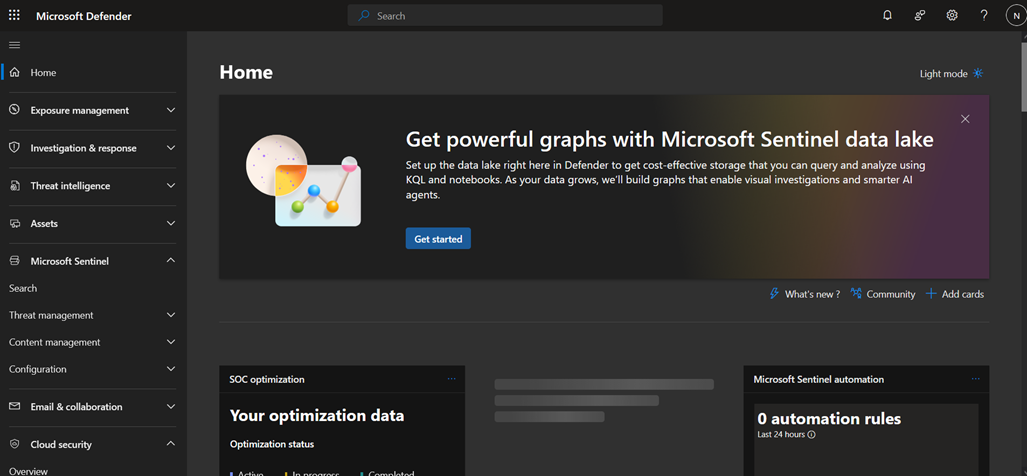
Task: Click the Get started button
Action: 438,239
